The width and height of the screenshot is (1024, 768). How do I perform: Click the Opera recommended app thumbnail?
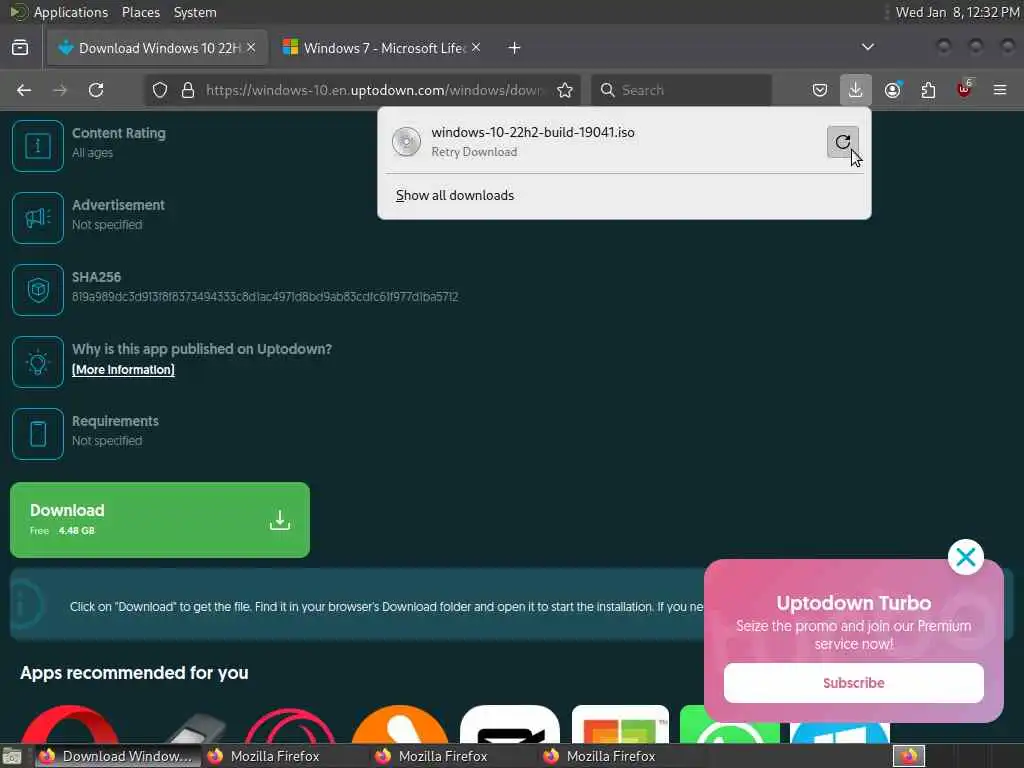click(x=71, y=724)
